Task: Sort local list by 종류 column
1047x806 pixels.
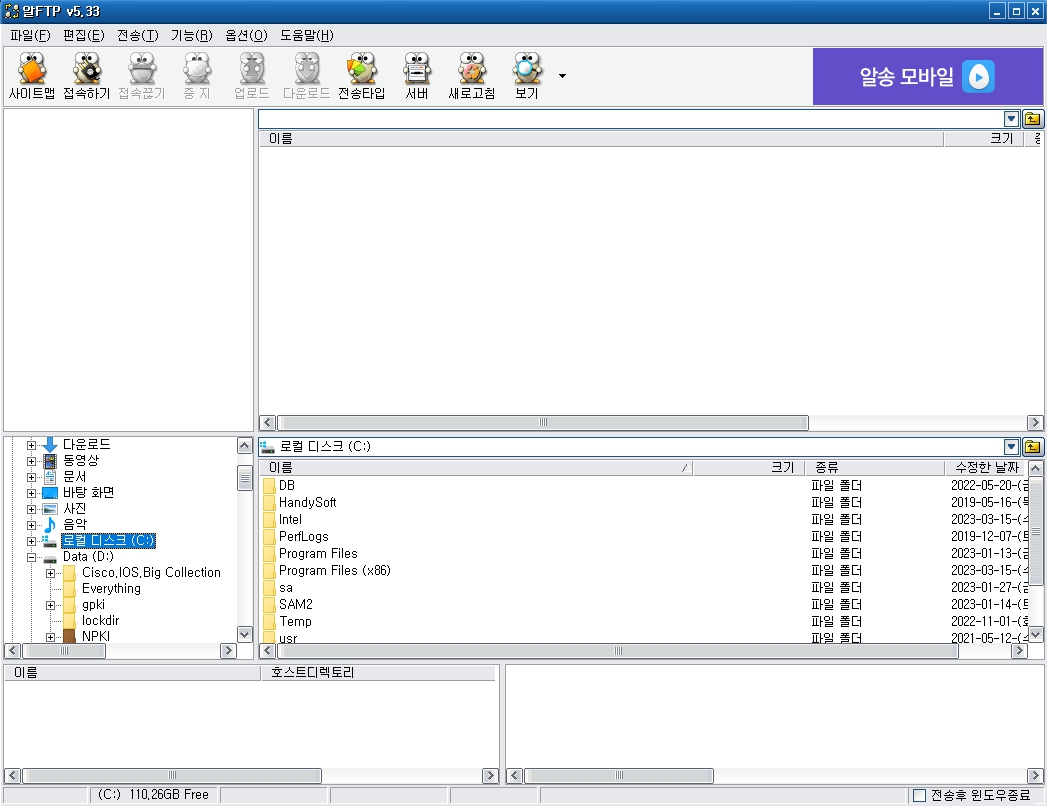Action: click(875, 467)
